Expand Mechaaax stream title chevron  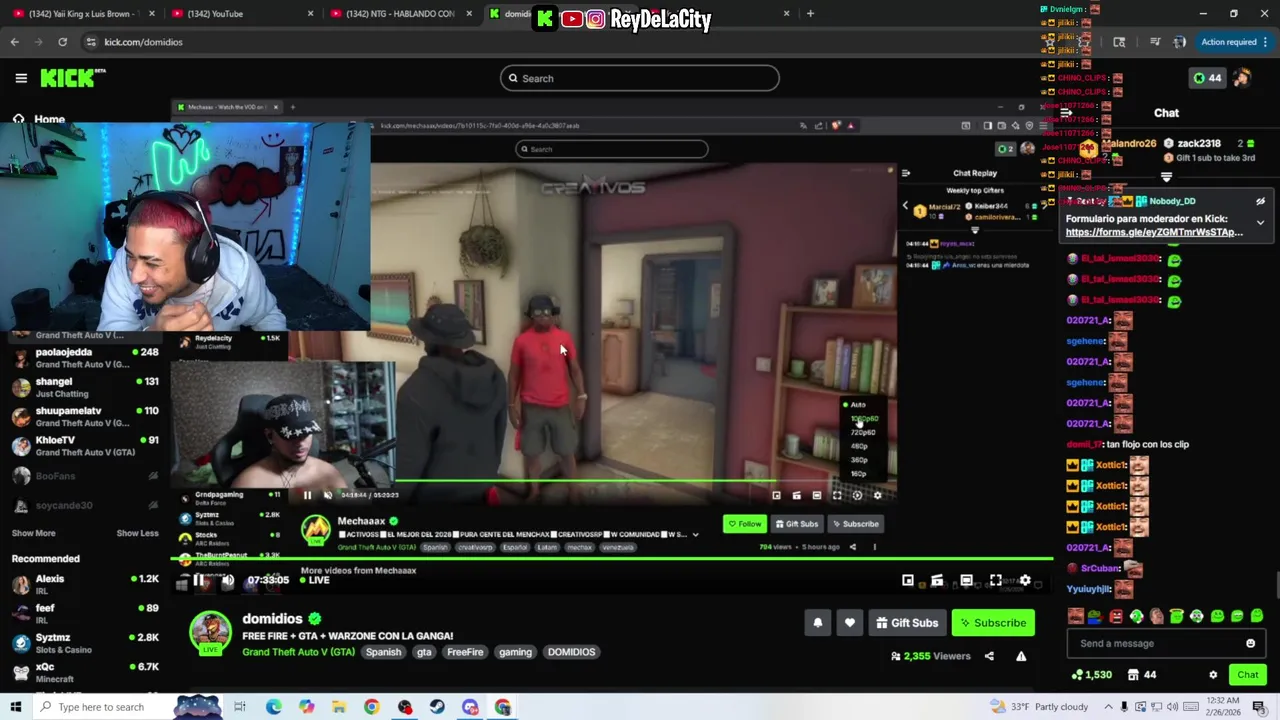click(x=695, y=535)
